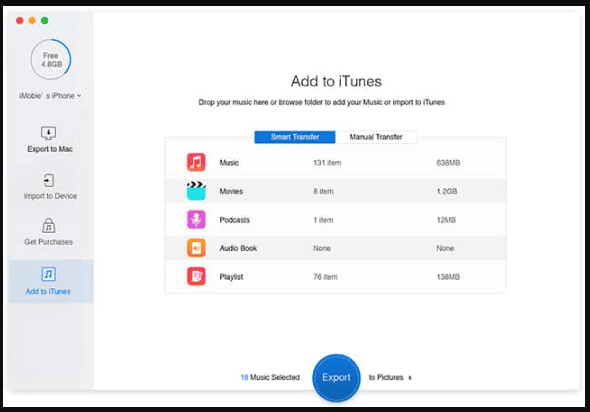The width and height of the screenshot is (590, 412).
Task: Switch to Smart Transfer tab
Action: point(295,137)
